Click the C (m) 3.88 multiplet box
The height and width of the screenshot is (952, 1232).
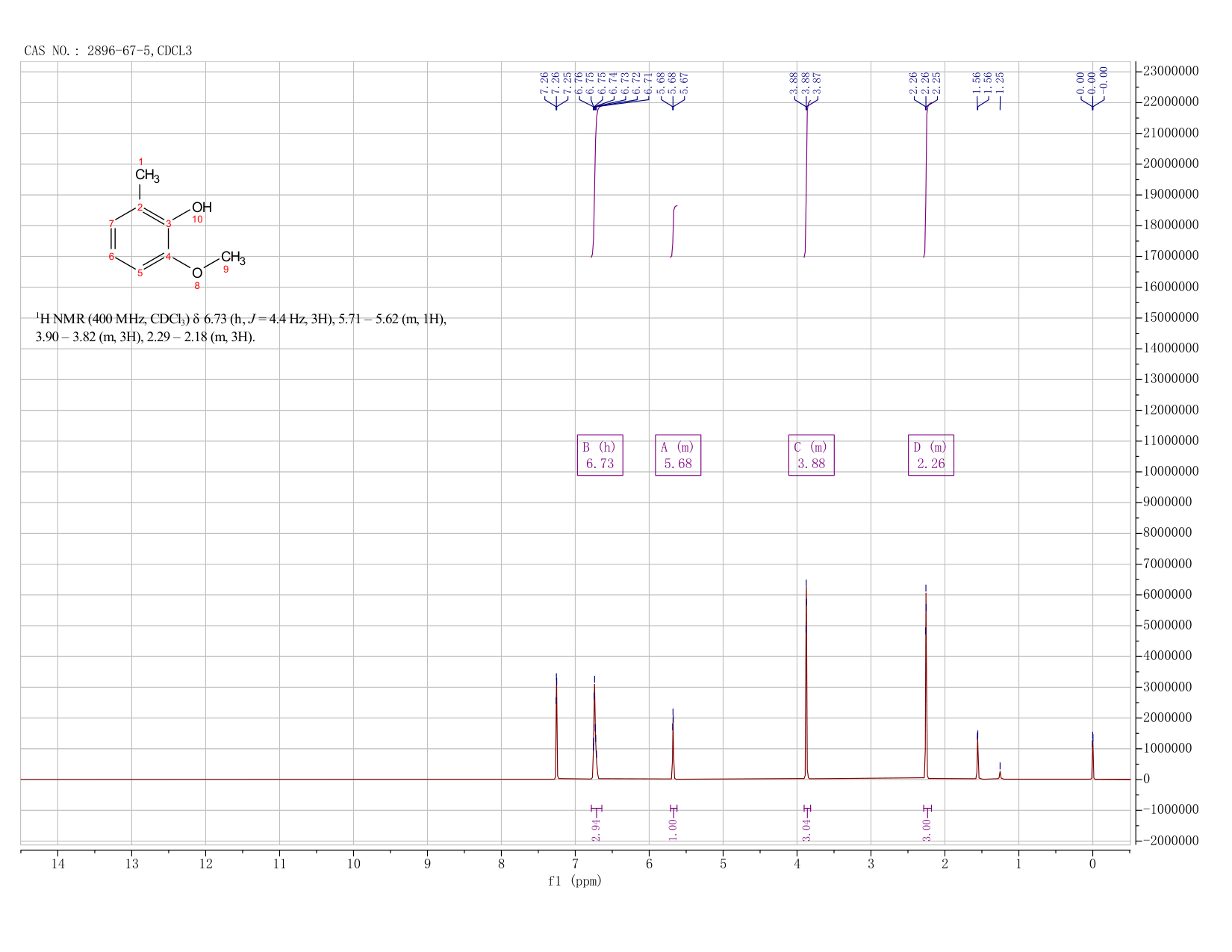click(811, 455)
